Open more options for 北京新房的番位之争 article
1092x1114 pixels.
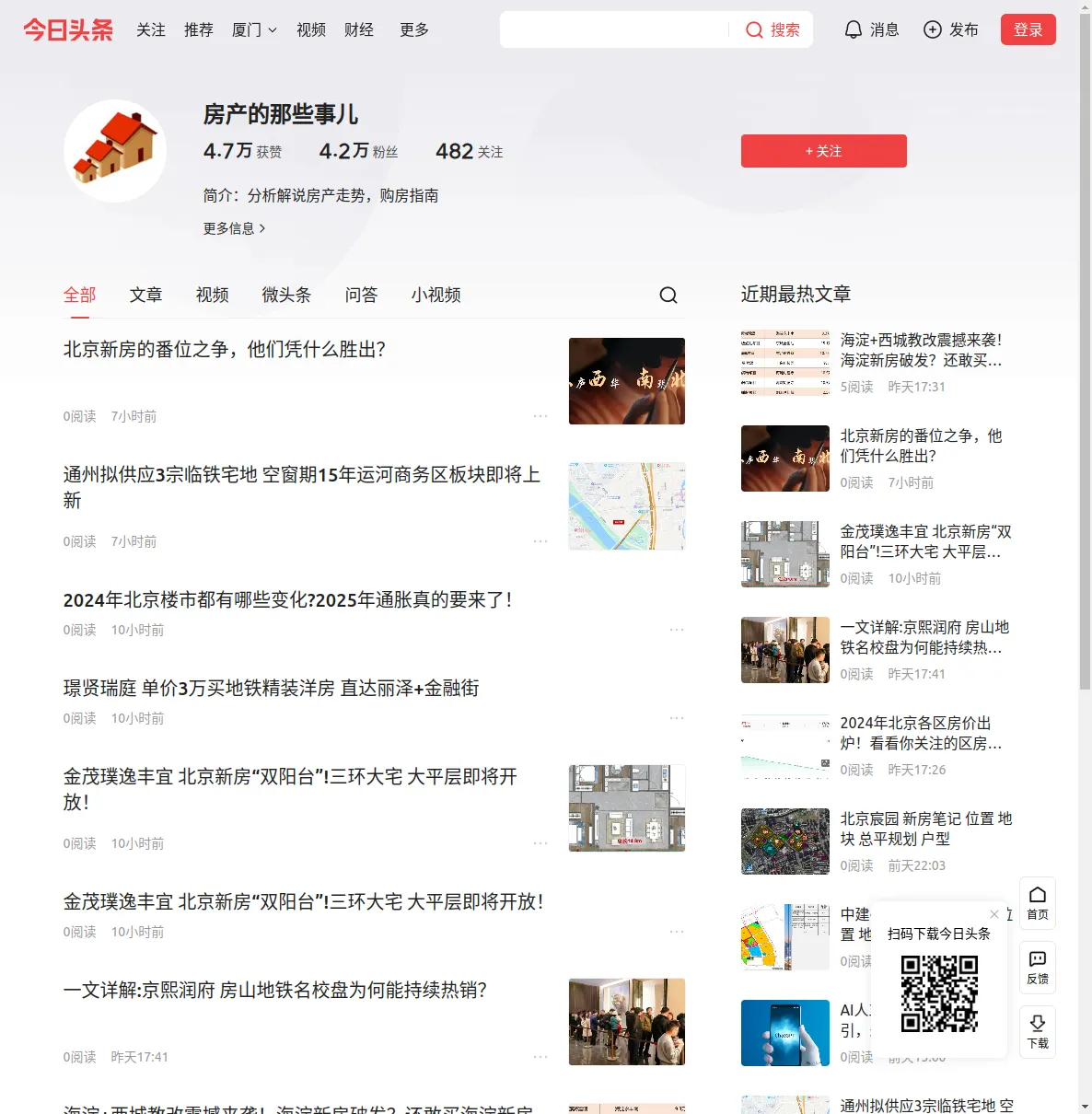pos(540,416)
